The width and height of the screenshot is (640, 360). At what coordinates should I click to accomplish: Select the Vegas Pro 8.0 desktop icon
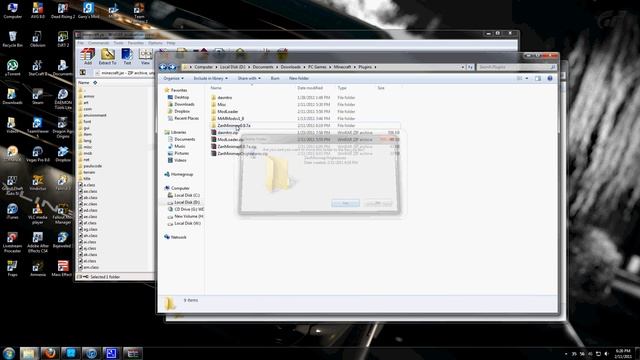pyautogui.click(x=38, y=154)
